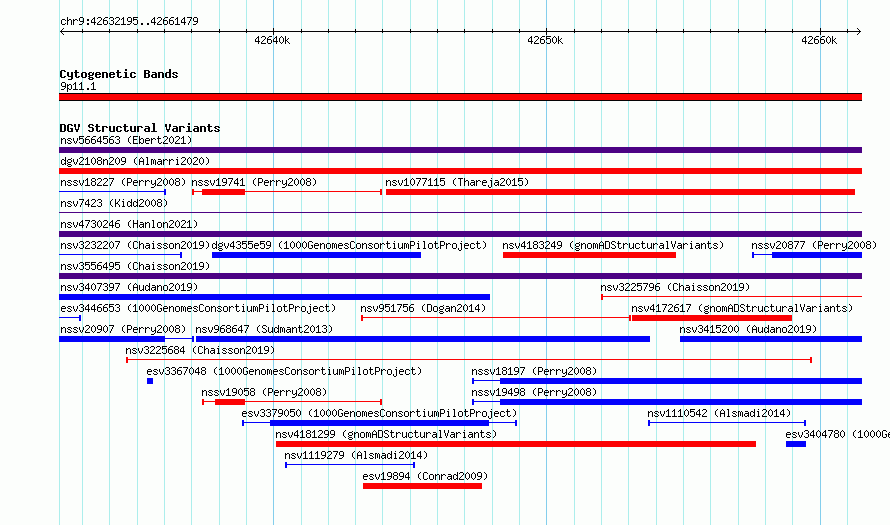Select the nssv19498 (Perry2008) label
Screen dimensions: 890x525
click(x=534, y=392)
